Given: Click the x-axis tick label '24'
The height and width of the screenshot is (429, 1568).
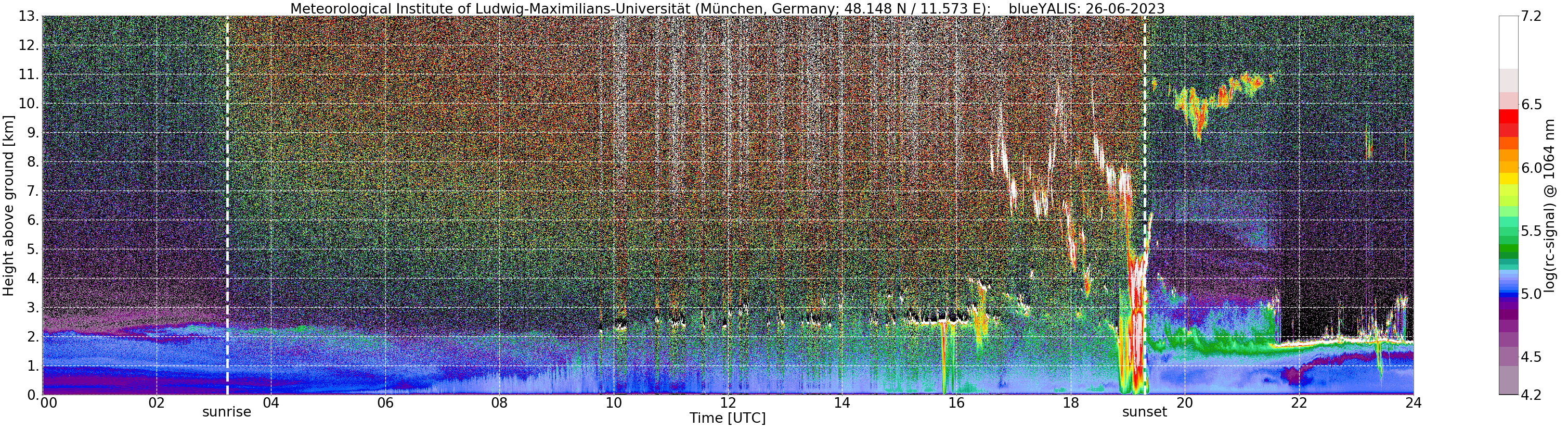Looking at the screenshot, I should click(x=1414, y=403).
